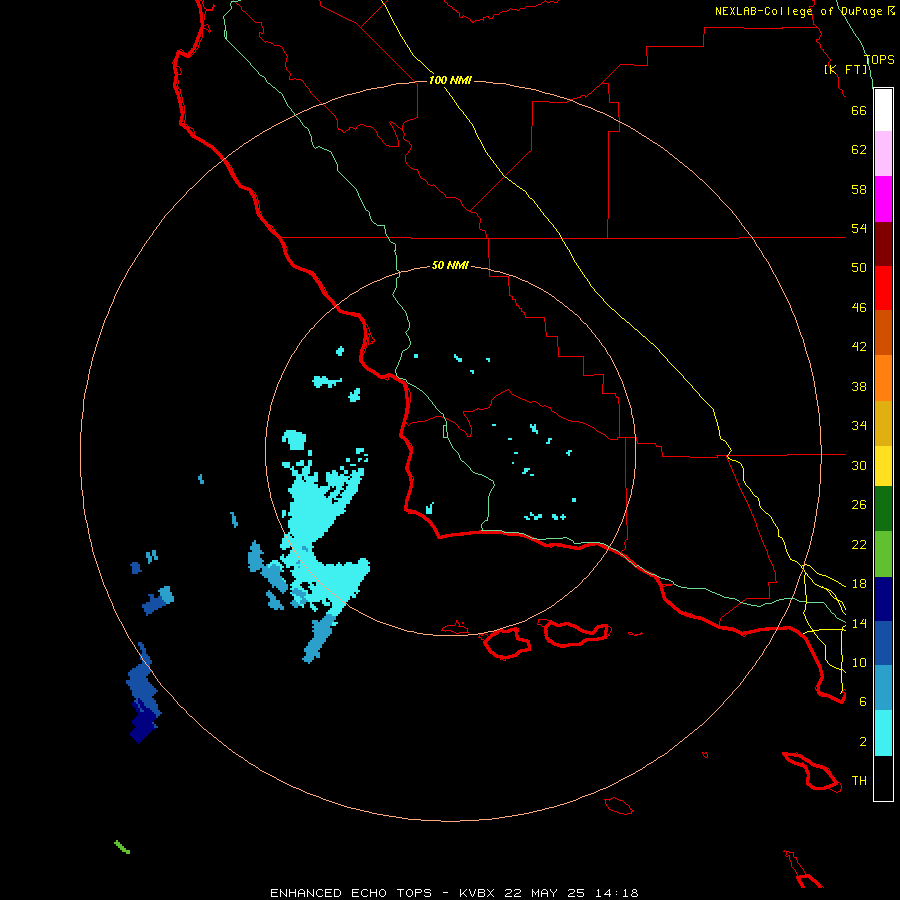Select the light green legend swatch
This screenshot has width=900, height=900.
(x=883, y=554)
